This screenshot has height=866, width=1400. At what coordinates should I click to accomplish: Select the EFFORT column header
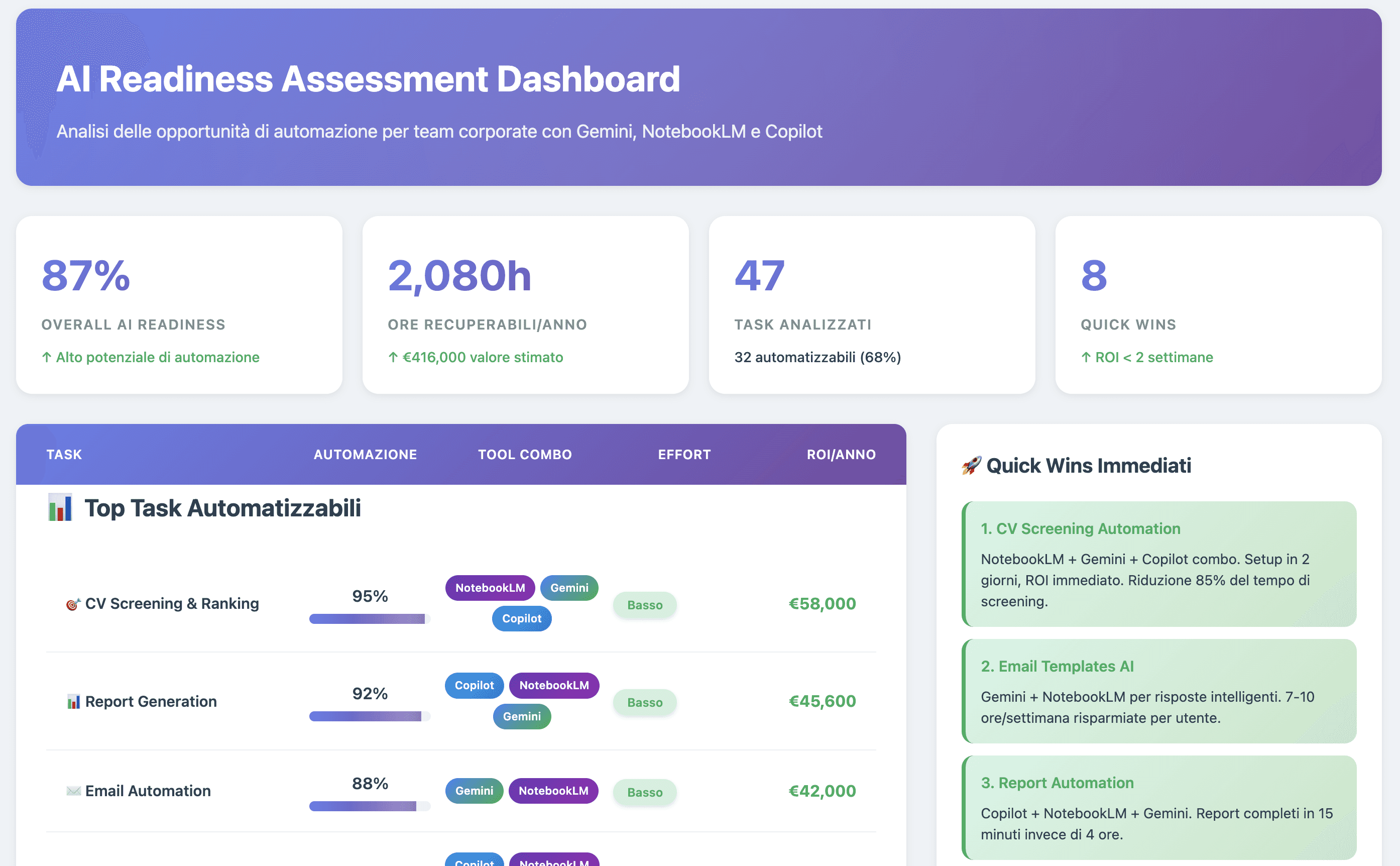click(684, 455)
